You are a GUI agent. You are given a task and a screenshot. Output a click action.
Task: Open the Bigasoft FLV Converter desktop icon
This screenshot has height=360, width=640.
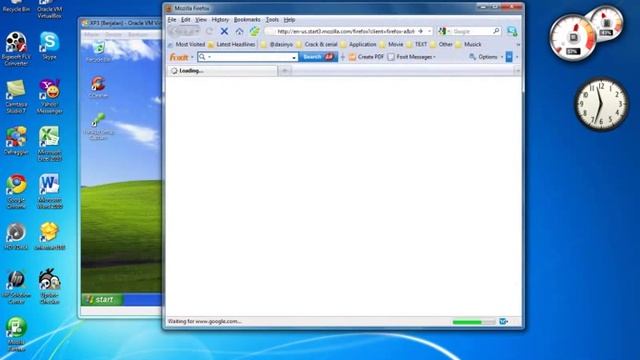tap(16, 49)
